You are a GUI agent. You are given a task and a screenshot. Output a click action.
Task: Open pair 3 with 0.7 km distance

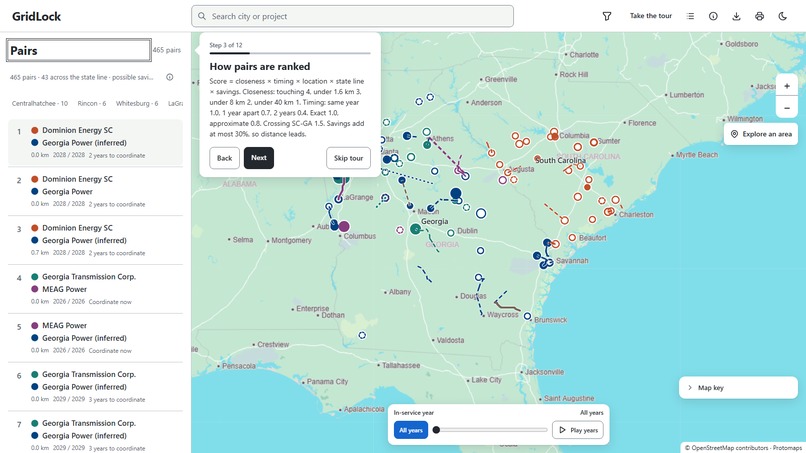tap(95, 240)
